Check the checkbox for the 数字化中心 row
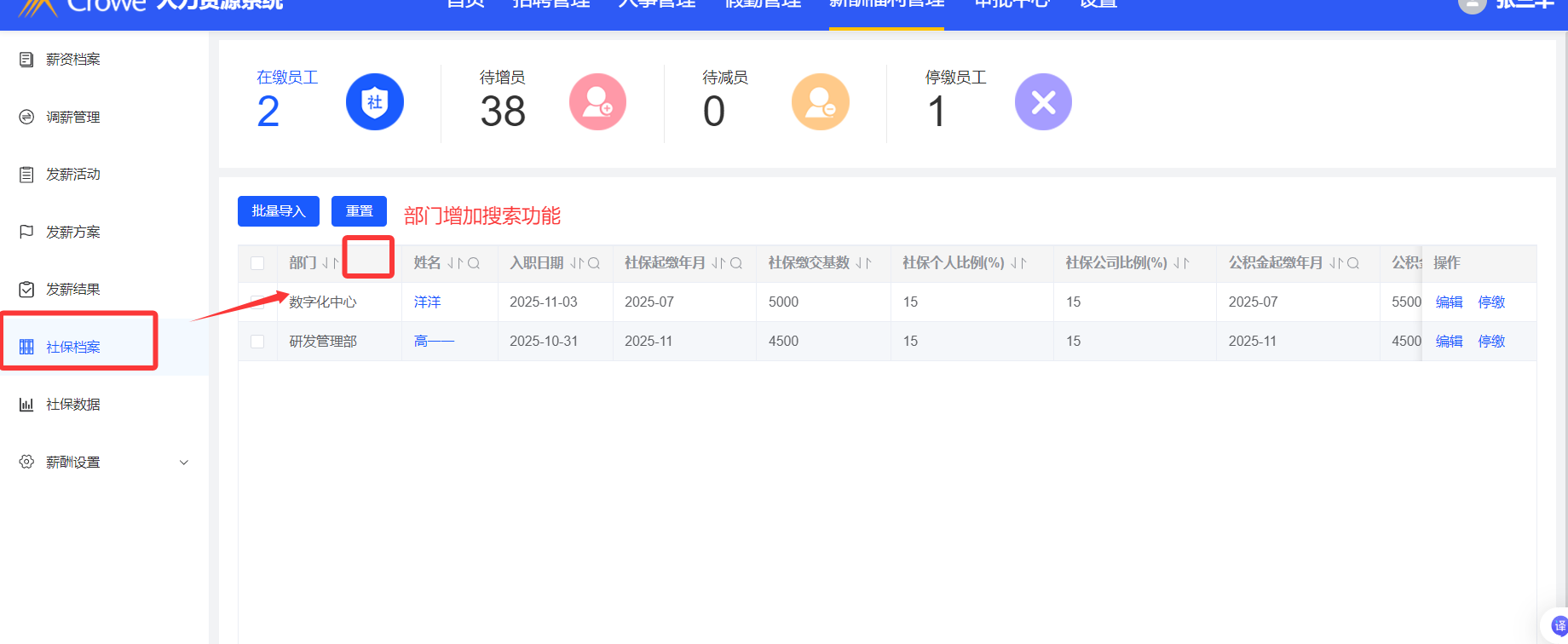The height and width of the screenshot is (644, 1568). click(x=257, y=302)
